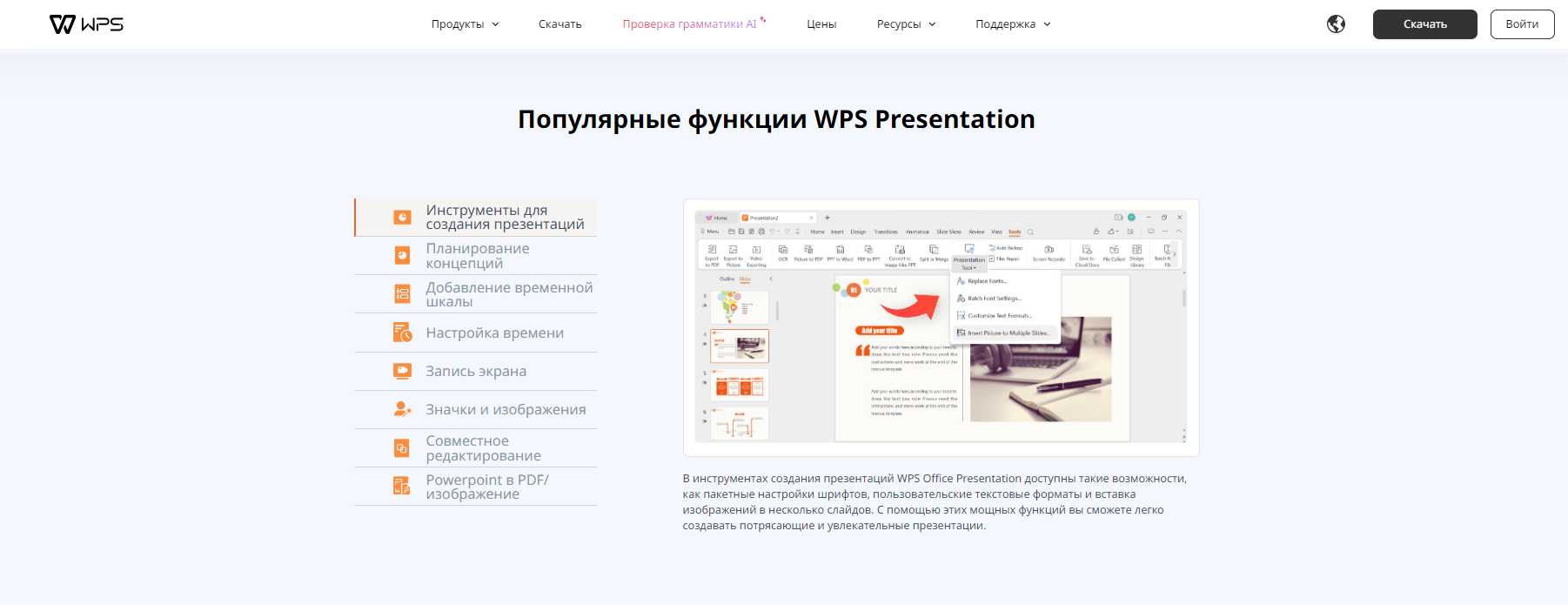1568x605 pixels.
Task: Expand the Продукты dropdown menu
Action: point(465,24)
